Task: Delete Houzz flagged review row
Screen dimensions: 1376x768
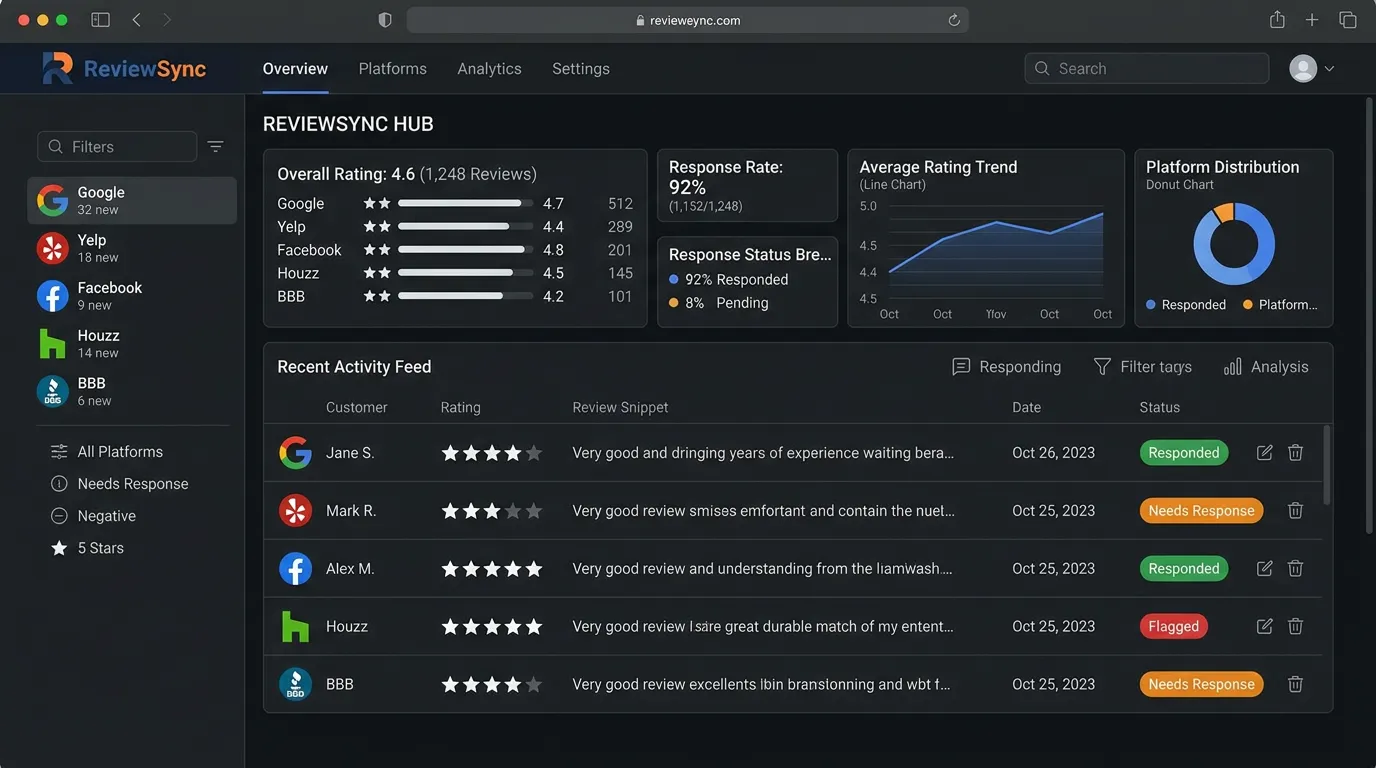Action: point(1295,627)
